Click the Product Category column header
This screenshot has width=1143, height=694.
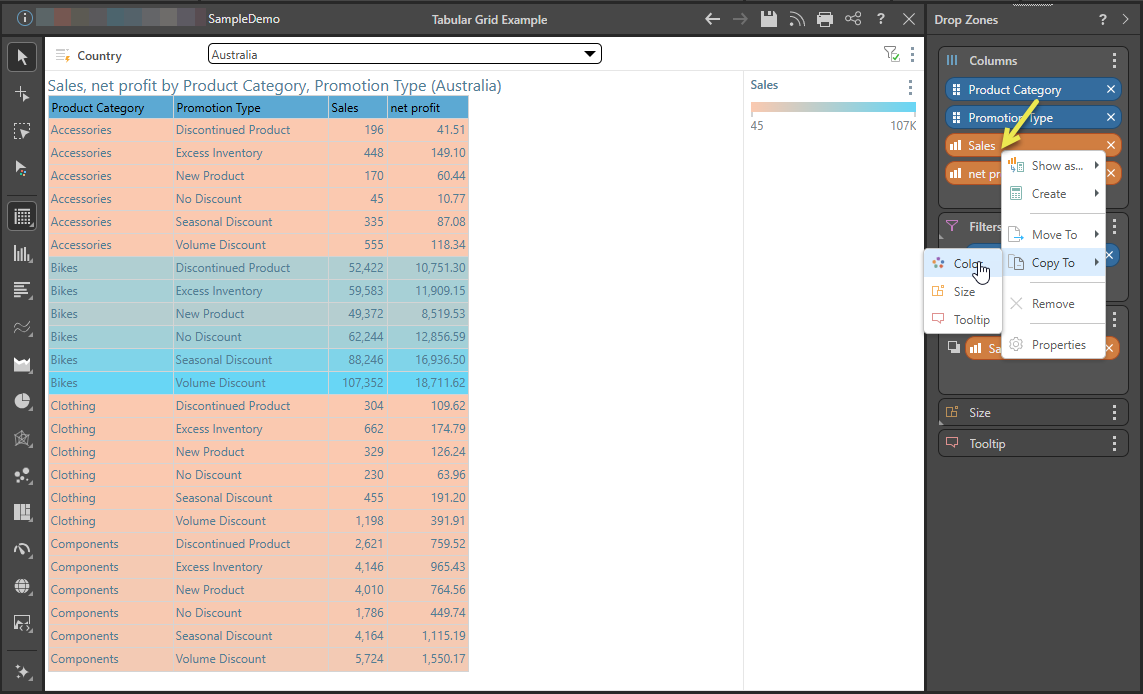[98, 108]
